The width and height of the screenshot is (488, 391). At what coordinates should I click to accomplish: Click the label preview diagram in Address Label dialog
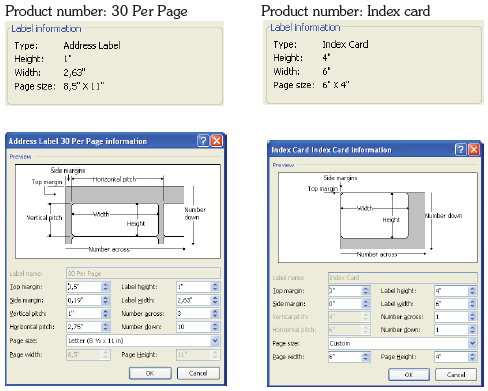tap(118, 211)
